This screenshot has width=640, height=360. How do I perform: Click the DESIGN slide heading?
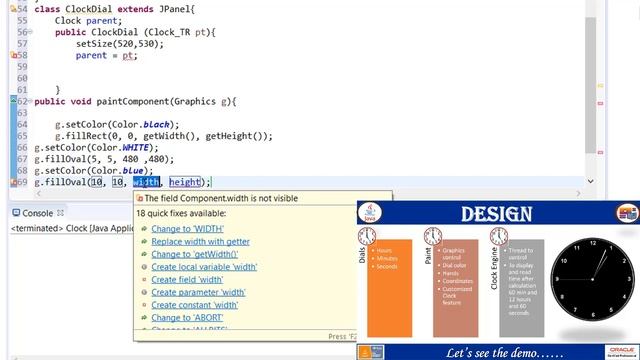pyautogui.click(x=497, y=214)
